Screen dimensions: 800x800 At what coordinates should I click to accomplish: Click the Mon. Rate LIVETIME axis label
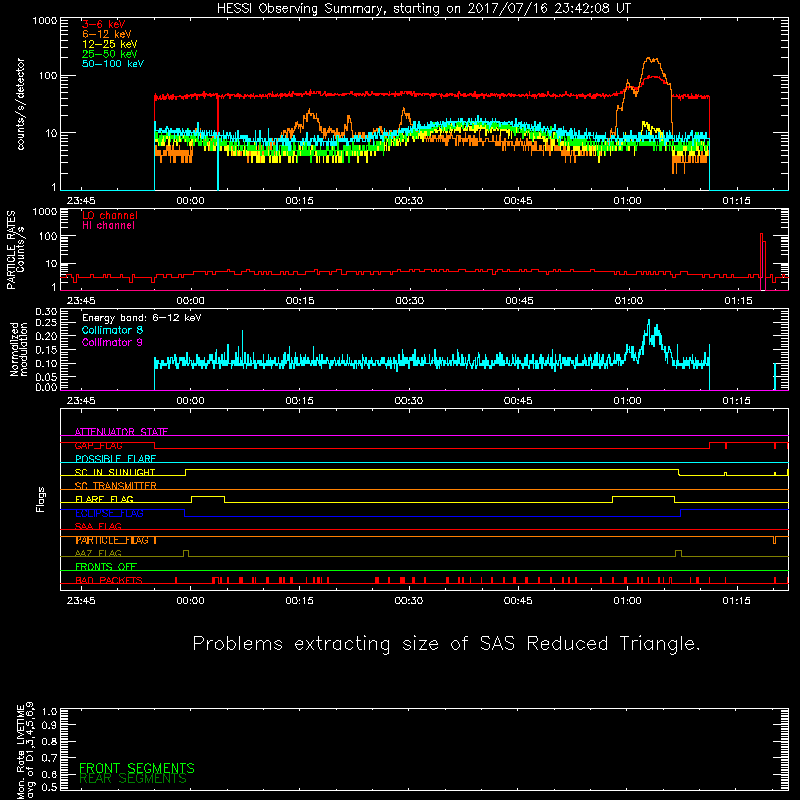(25, 751)
